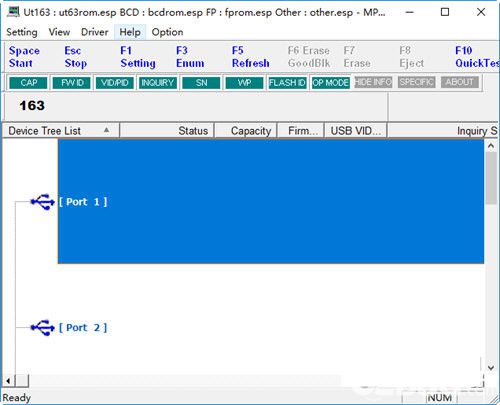Open the Setting menu
Screen dimensions: 500x405
click(x=22, y=32)
